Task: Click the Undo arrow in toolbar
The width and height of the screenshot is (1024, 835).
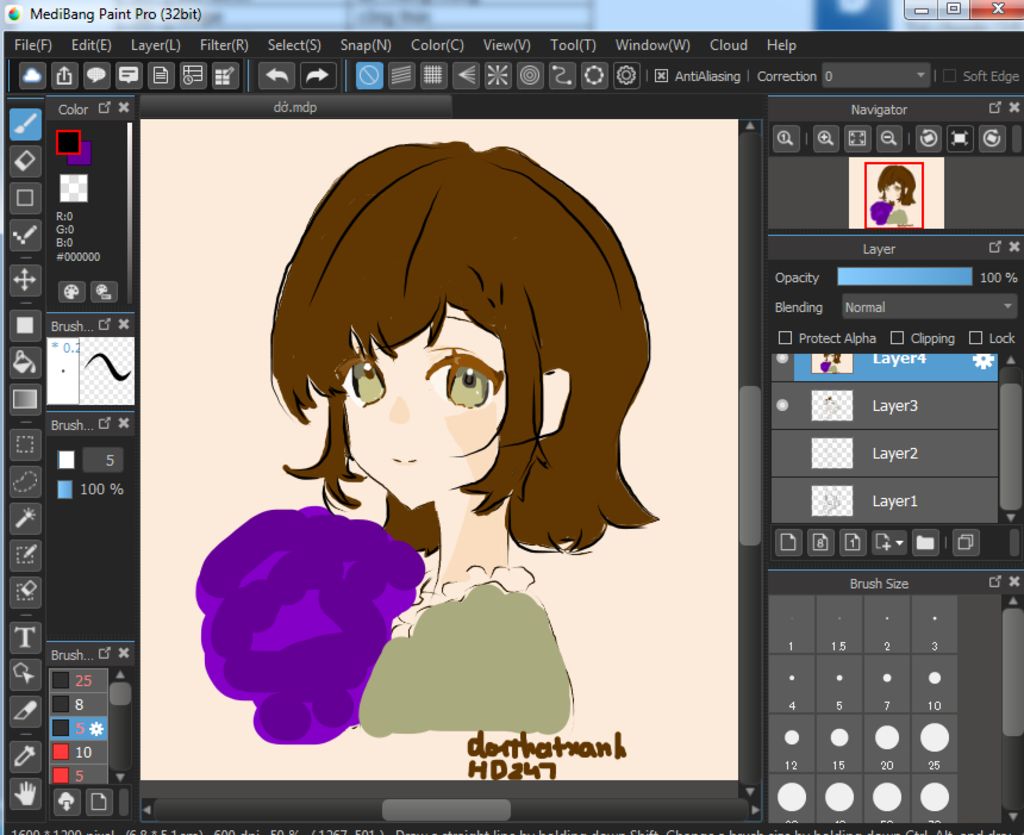Action: 277,75
